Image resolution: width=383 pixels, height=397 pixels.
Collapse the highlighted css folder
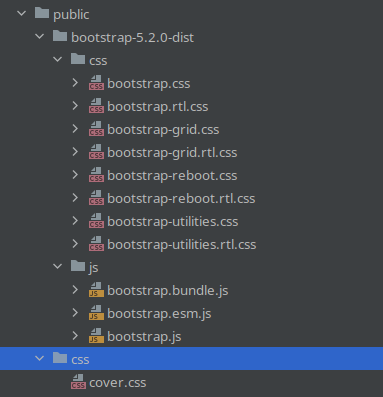40,359
